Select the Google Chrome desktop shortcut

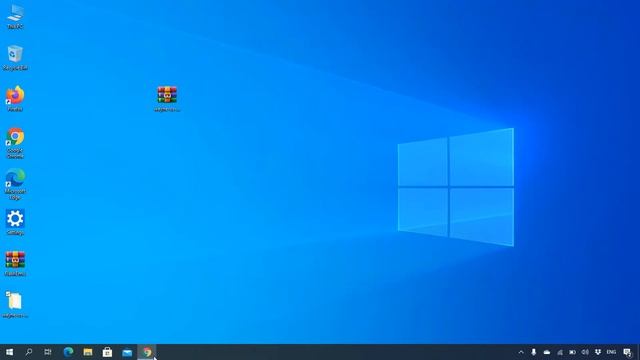tap(15, 142)
